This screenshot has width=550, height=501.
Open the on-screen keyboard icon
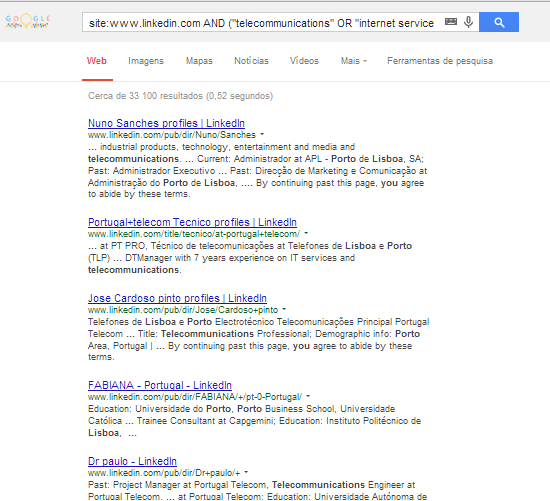(x=451, y=22)
